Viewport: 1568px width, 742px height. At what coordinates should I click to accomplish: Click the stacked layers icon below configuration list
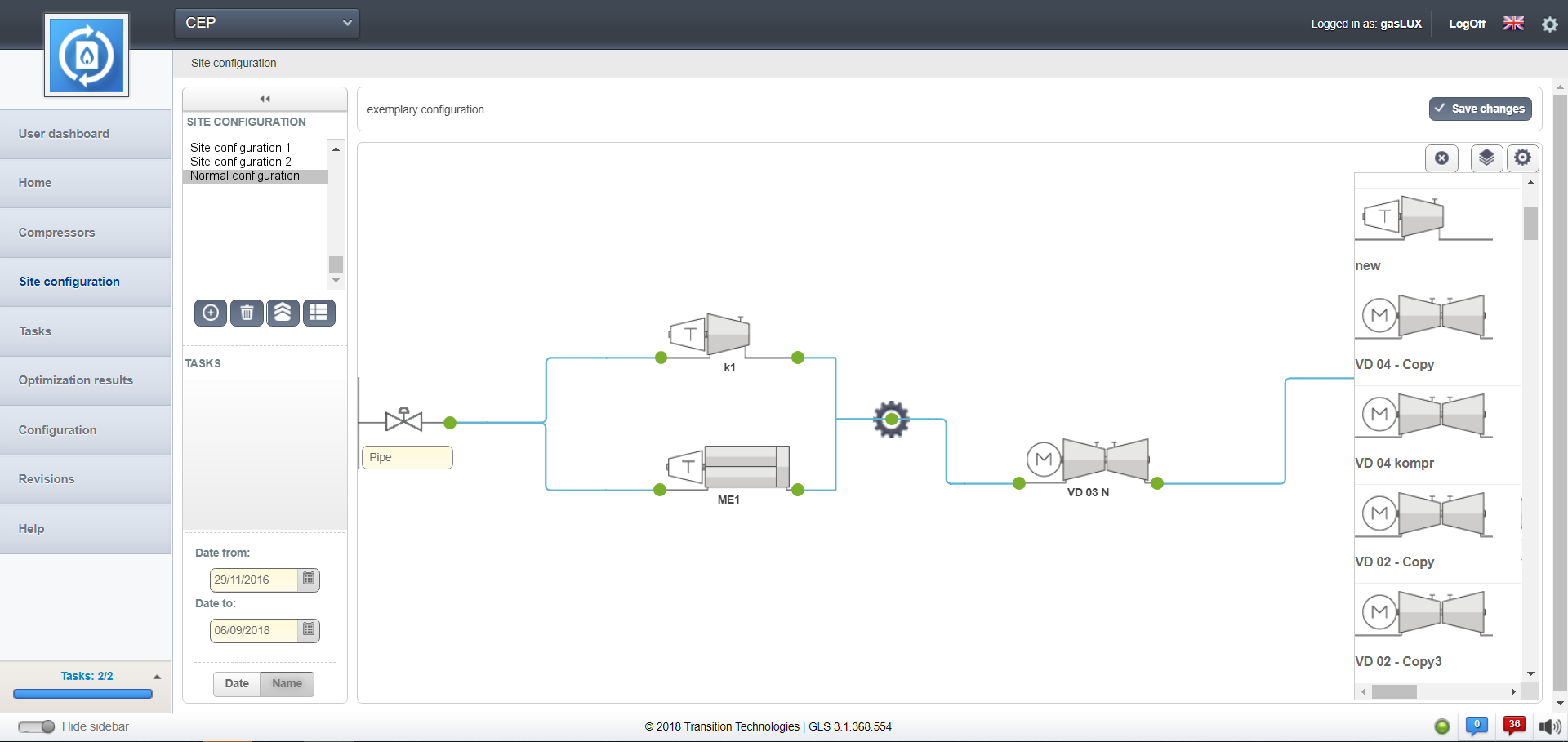pyautogui.click(x=283, y=313)
